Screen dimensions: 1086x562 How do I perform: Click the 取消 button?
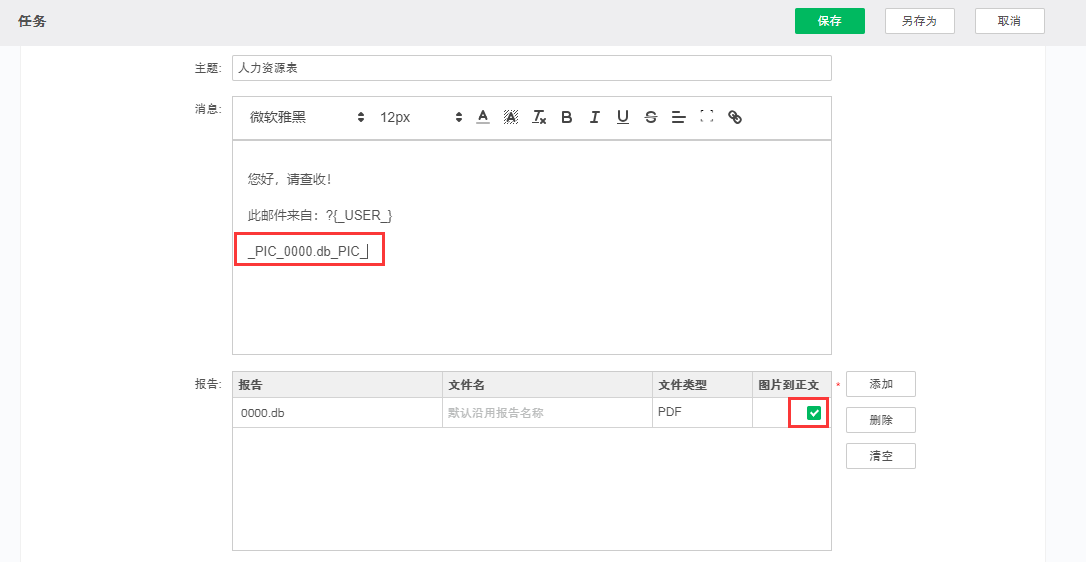click(1010, 21)
